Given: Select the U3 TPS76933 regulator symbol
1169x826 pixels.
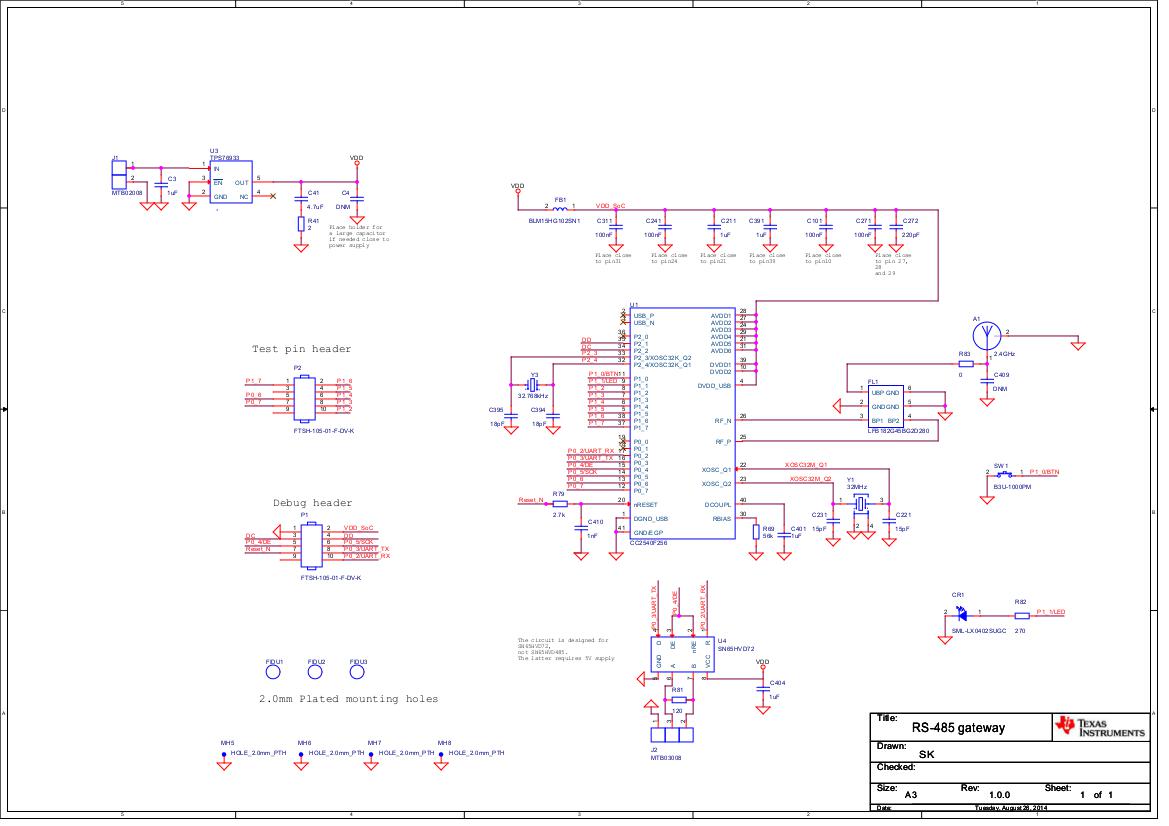Looking at the screenshot, I should (233, 183).
